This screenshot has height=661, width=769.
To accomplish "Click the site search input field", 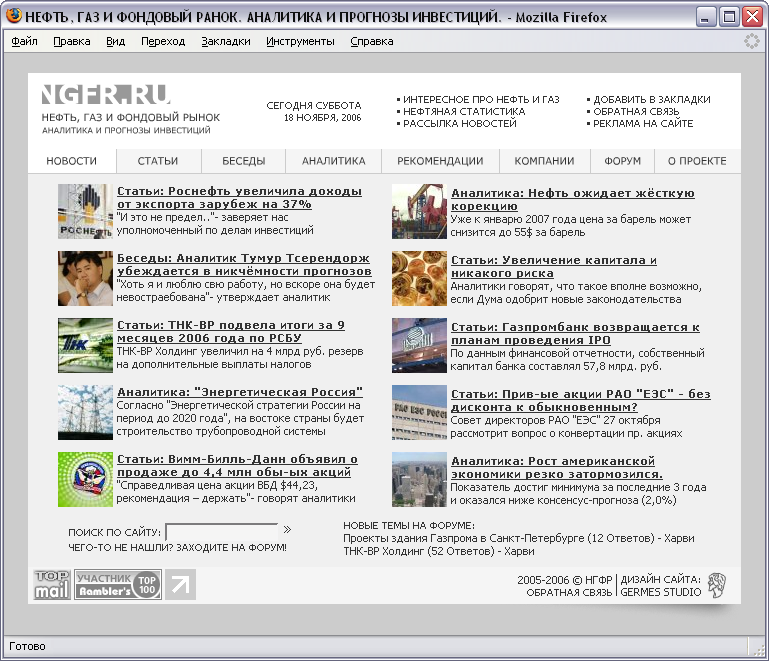I will 222,532.
